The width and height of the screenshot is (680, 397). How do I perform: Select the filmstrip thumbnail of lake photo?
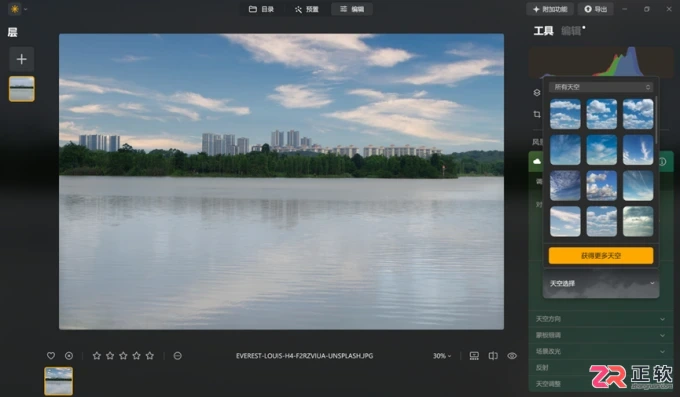click(x=59, y=381)
